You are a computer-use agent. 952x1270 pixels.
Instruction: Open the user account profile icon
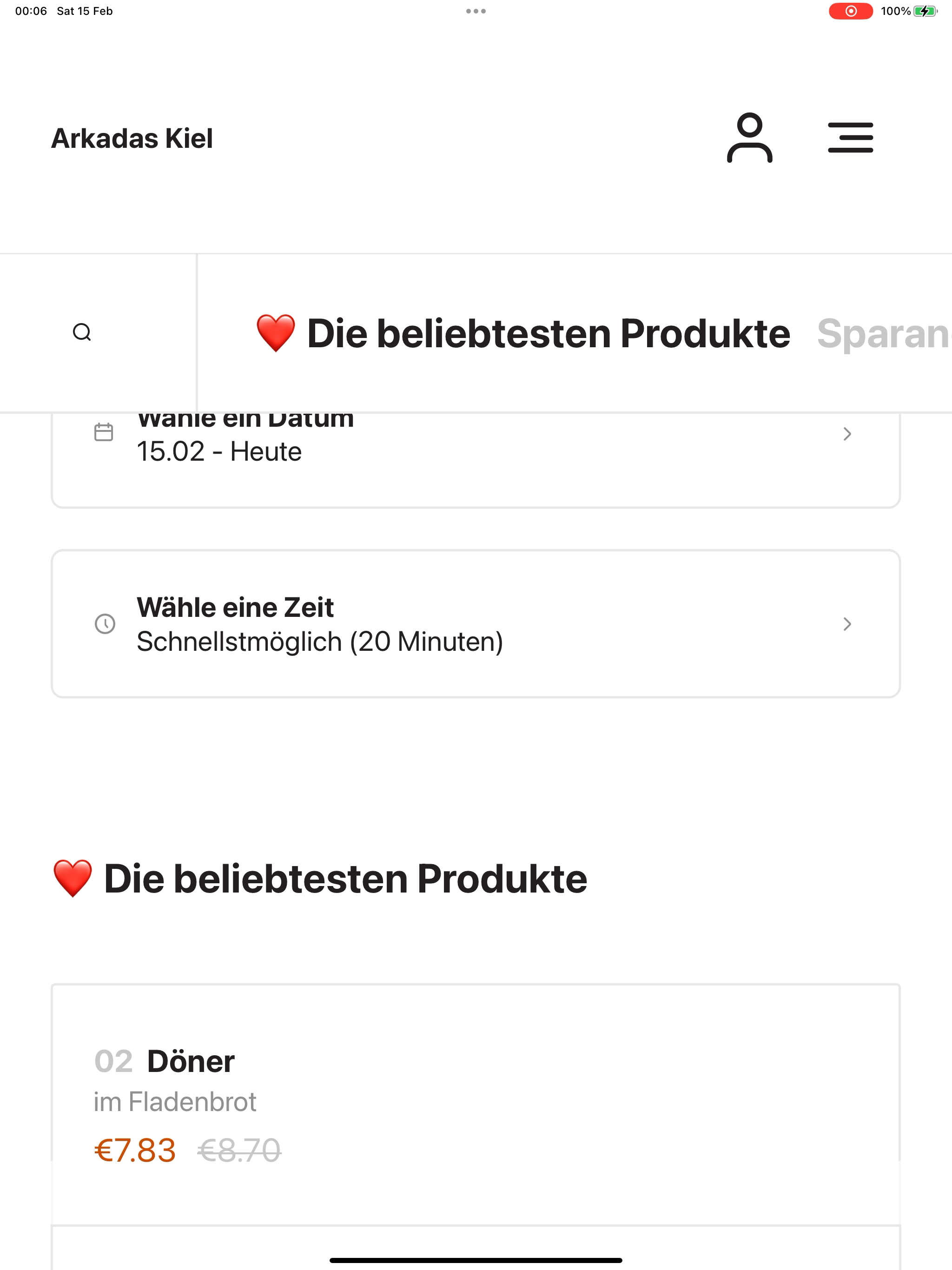pyautogui.click(x=749, y=138)
